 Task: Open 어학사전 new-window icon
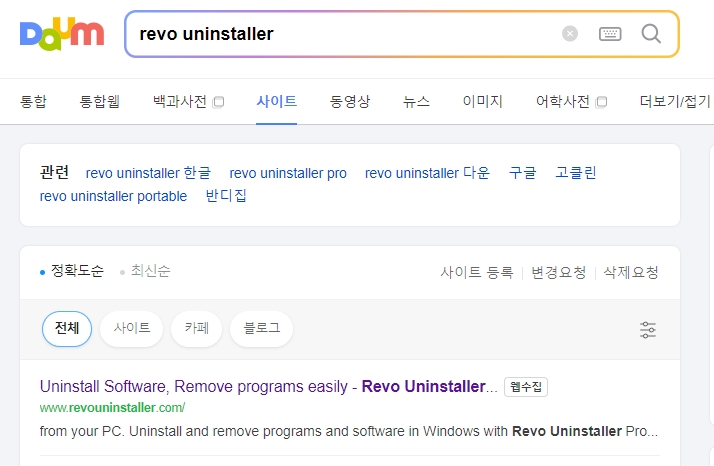tap(602, 102)
